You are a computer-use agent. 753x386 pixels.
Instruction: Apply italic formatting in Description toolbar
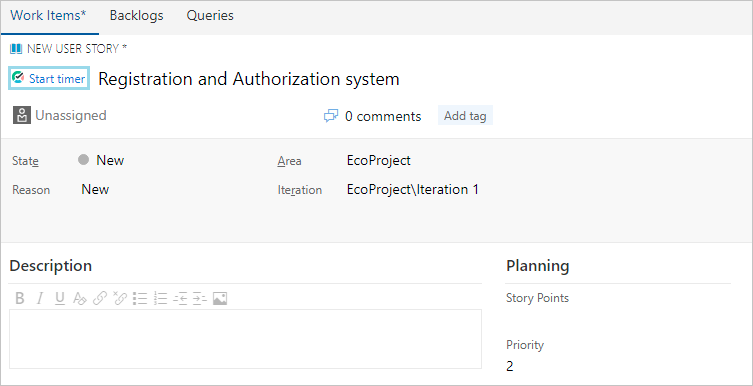40,298
